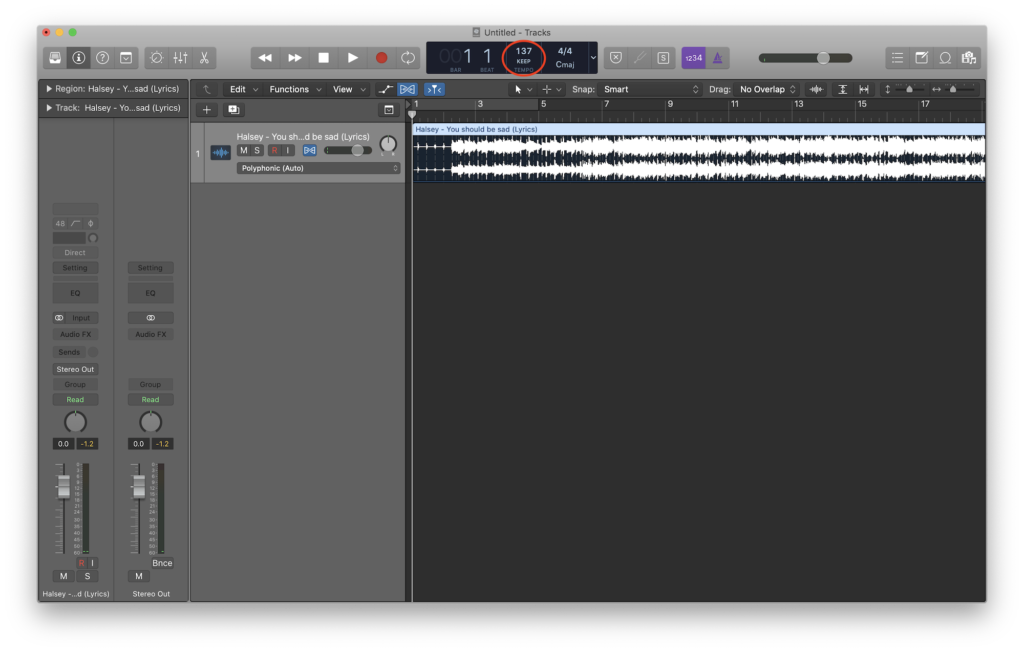1024x652 pixels.
Task: Toggle the purple Count-in 1234 button
Action: (694, 58)
